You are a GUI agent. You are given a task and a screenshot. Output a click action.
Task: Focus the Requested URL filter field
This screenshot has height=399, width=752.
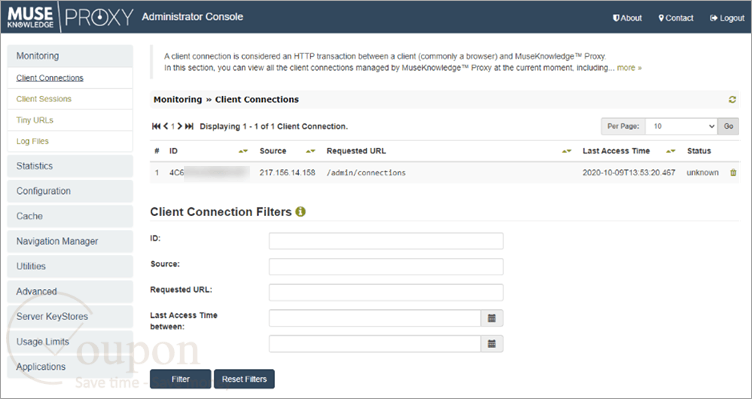386,293
